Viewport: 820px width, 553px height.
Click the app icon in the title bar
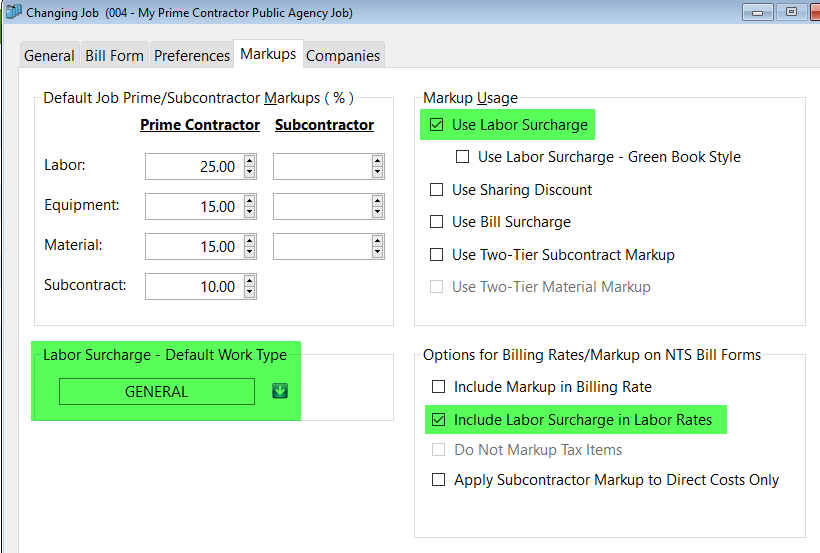coord(13,12)
